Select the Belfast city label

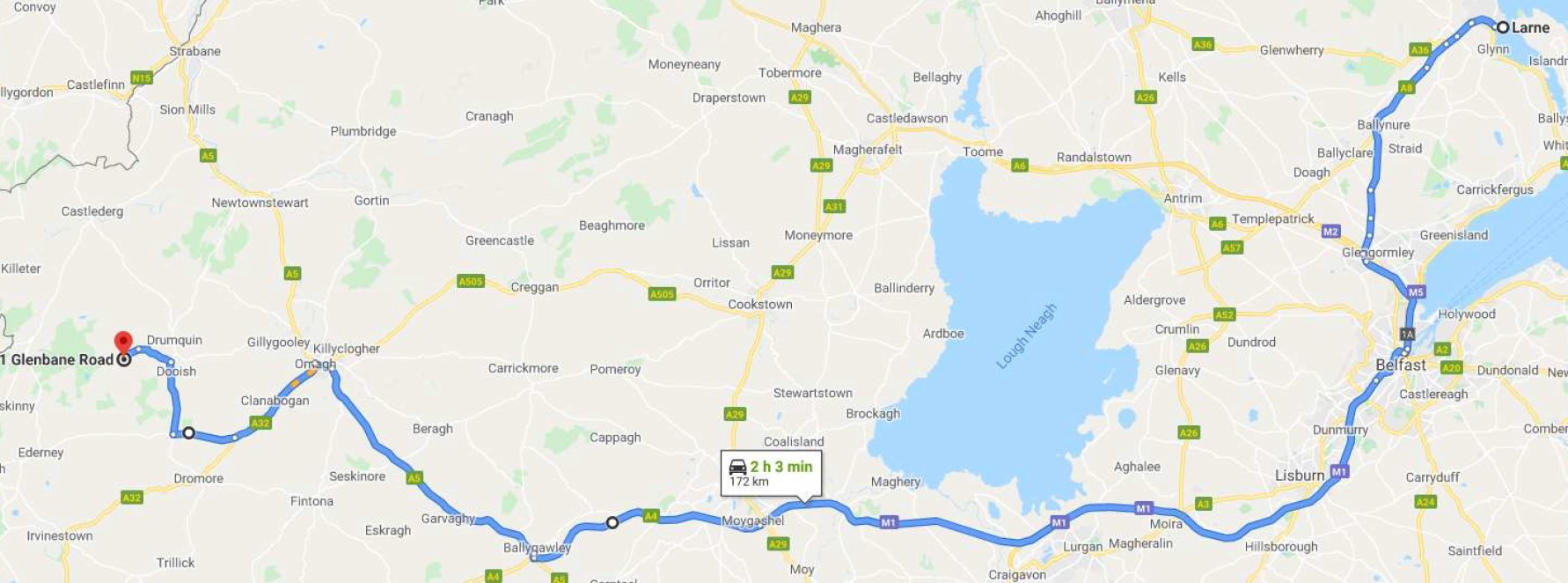1400,365
